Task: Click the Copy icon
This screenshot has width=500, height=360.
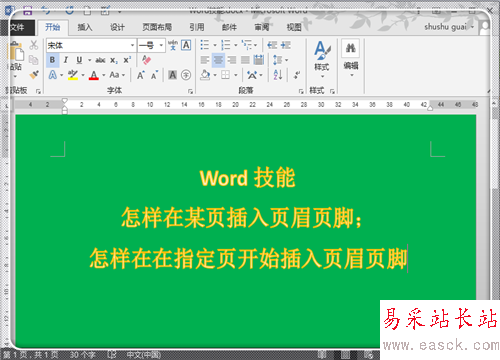Action: point(33,60)
